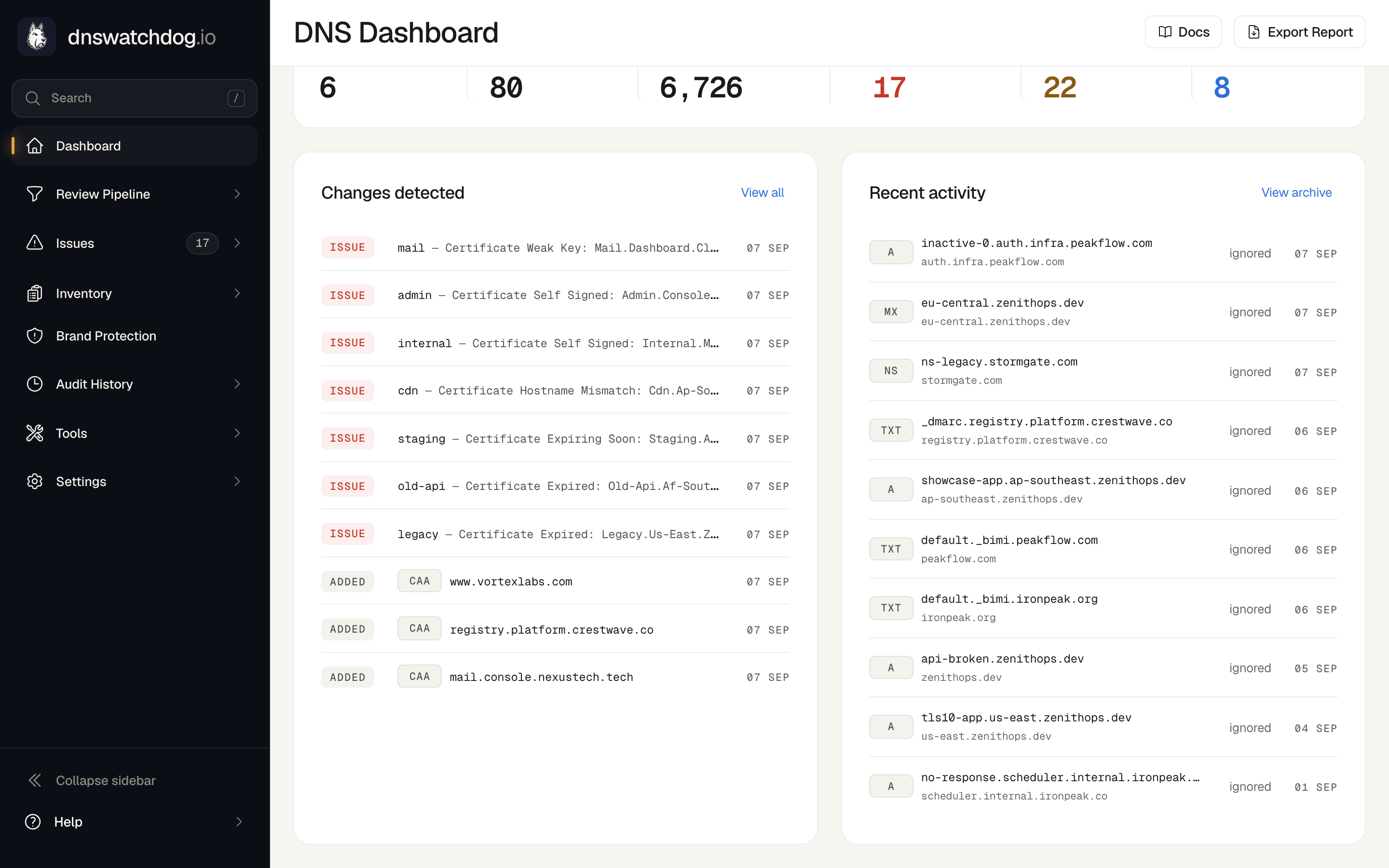Expand the Review Pipeline chevron

click(x=237, y=194)
